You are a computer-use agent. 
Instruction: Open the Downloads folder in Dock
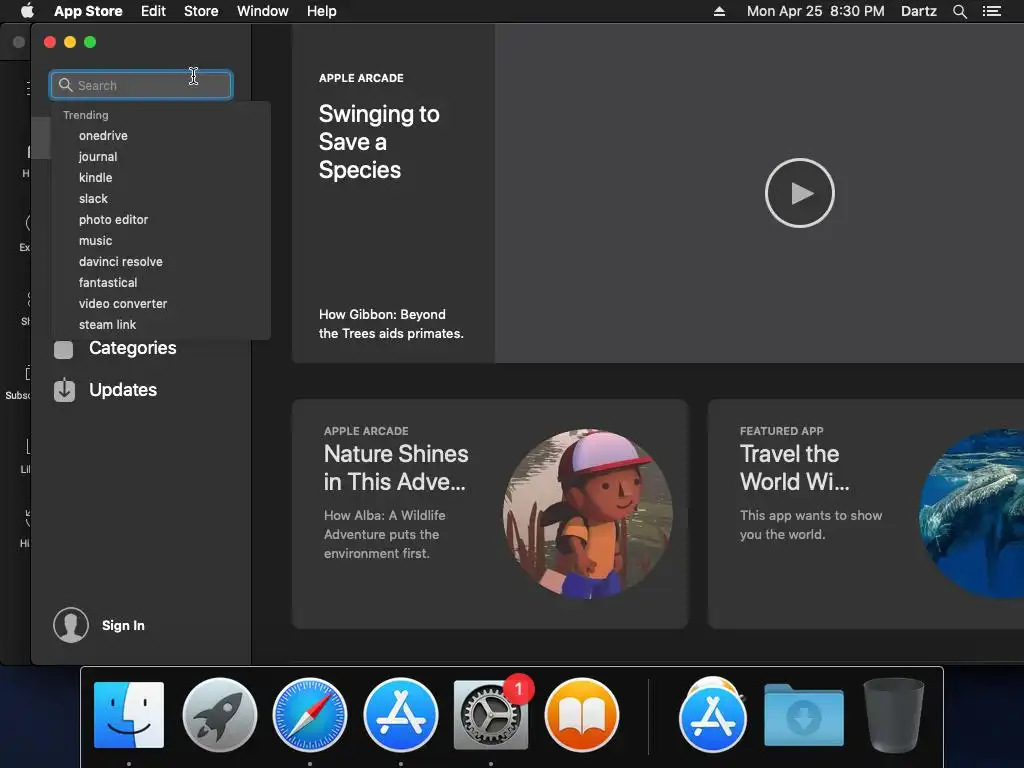tap(803, 715)
